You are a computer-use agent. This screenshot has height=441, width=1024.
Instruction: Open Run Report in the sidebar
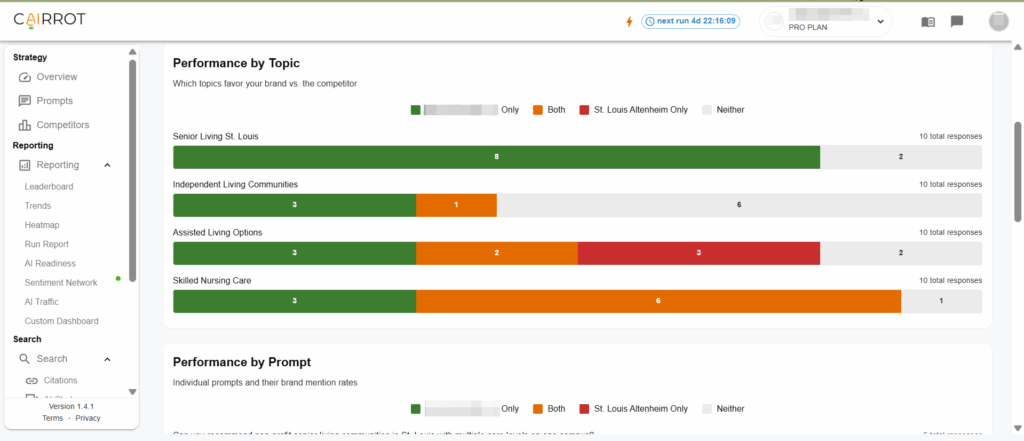(46, 244)
